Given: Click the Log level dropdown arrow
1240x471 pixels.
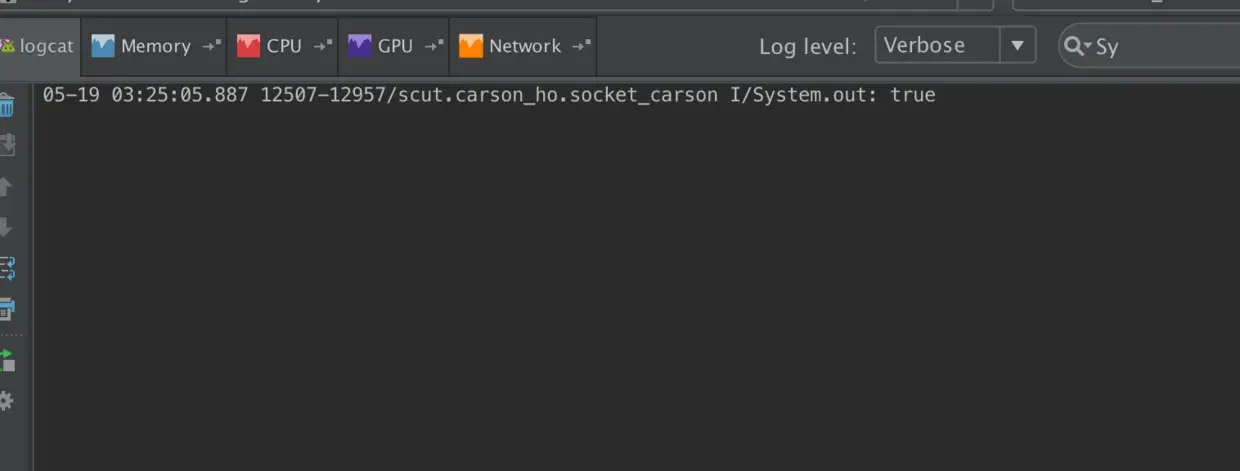Looking at the screenshot, I should point(1017,45).
